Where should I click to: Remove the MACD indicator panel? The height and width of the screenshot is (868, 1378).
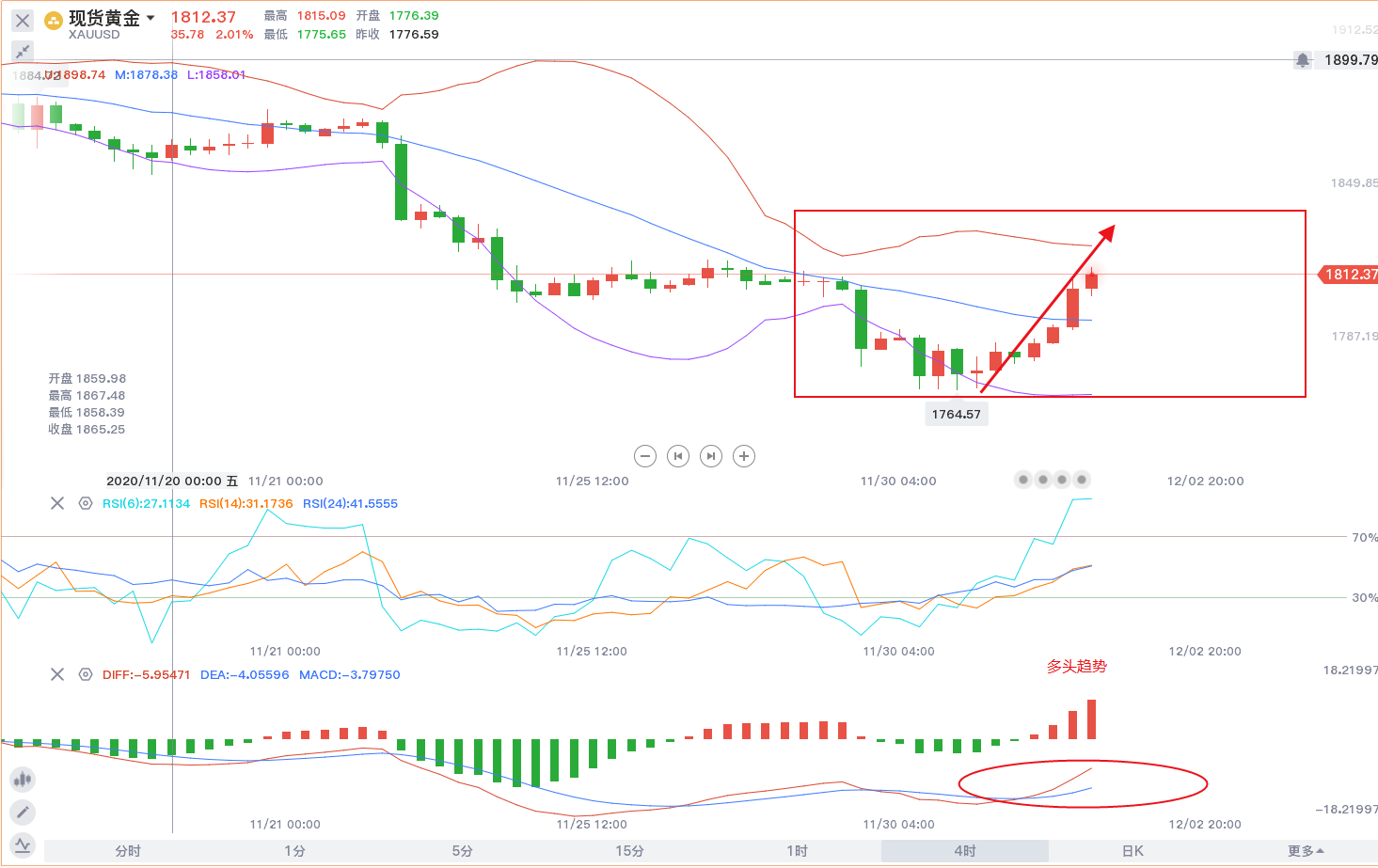tap(57, 674)
